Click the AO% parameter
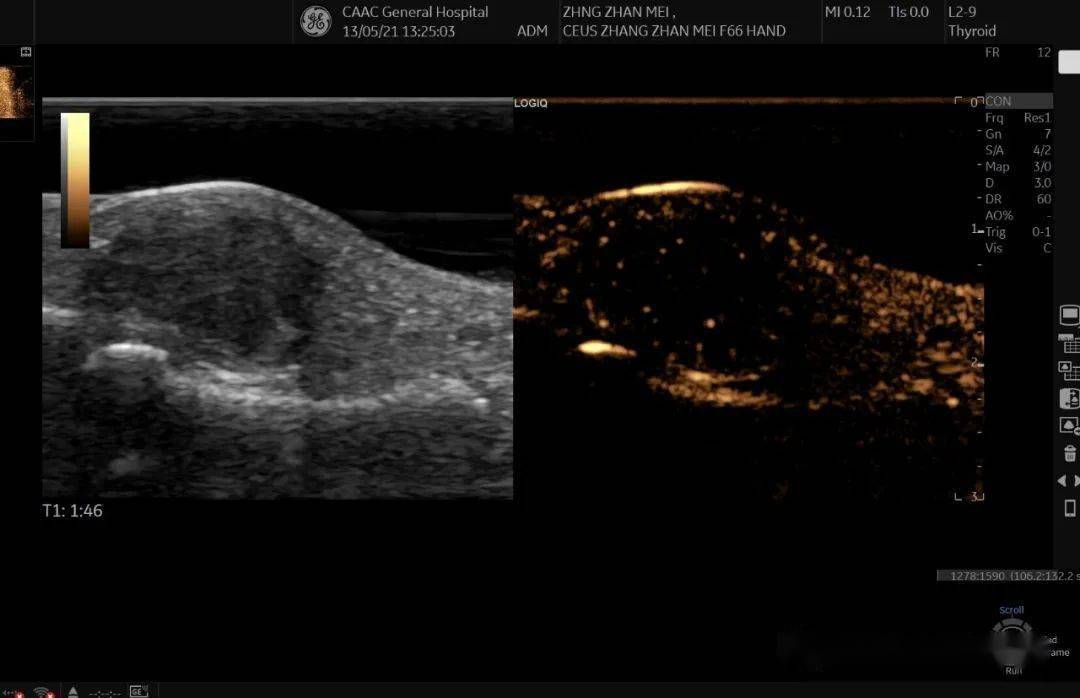The image size is (1080, 698). pos(1018,216)
